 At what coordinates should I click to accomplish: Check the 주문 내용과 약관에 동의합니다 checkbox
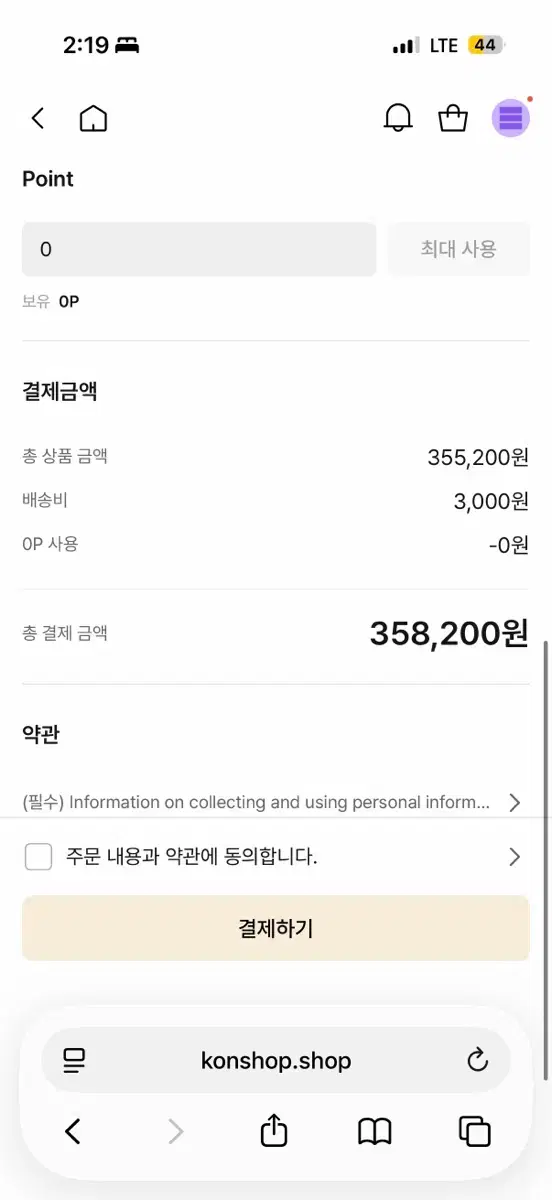[38, 857]
